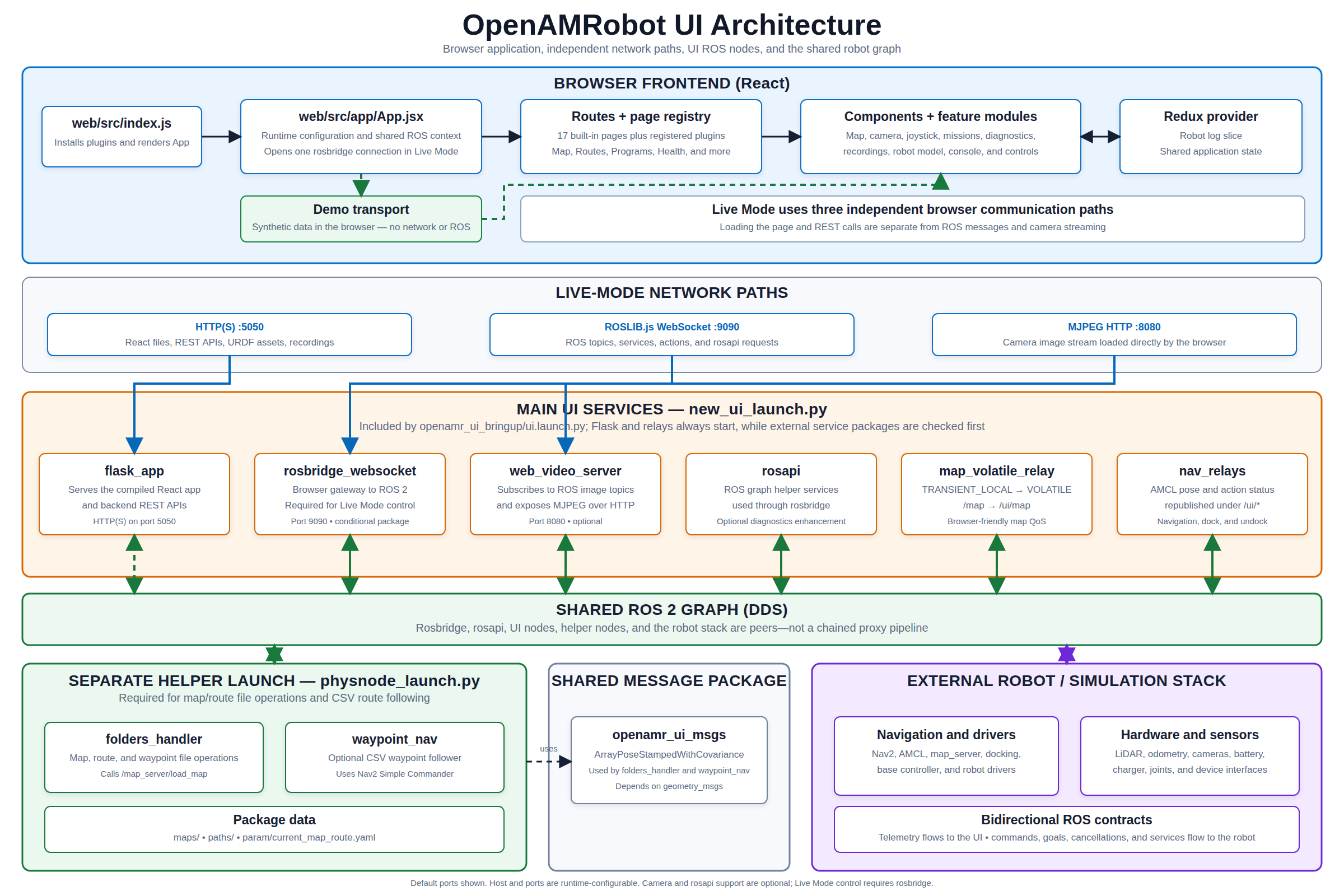Click the map_volatile_relay node

coord(997,494)
